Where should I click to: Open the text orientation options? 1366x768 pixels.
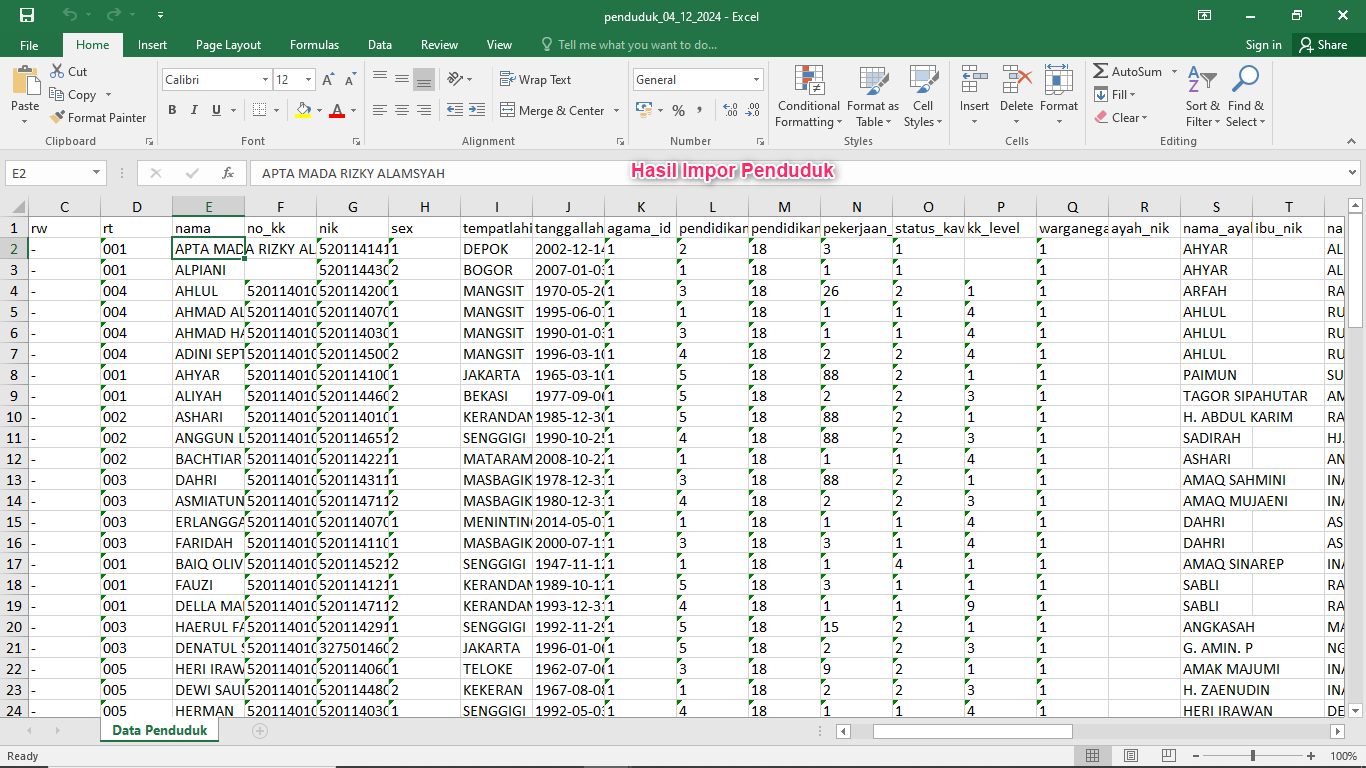460,79
